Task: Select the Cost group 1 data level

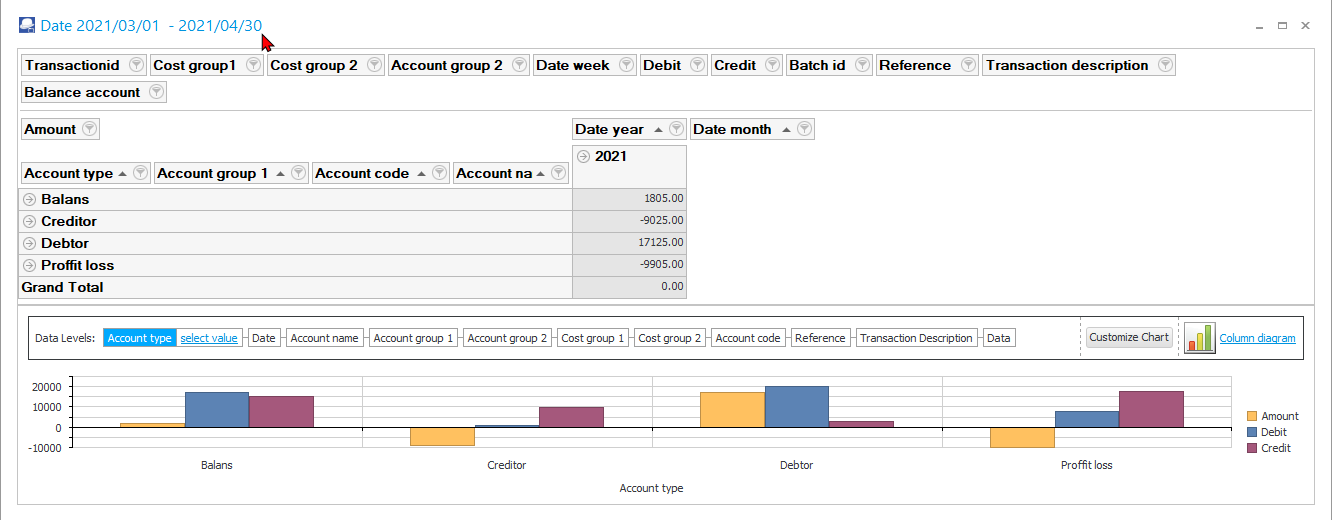Action: [593, 338]
